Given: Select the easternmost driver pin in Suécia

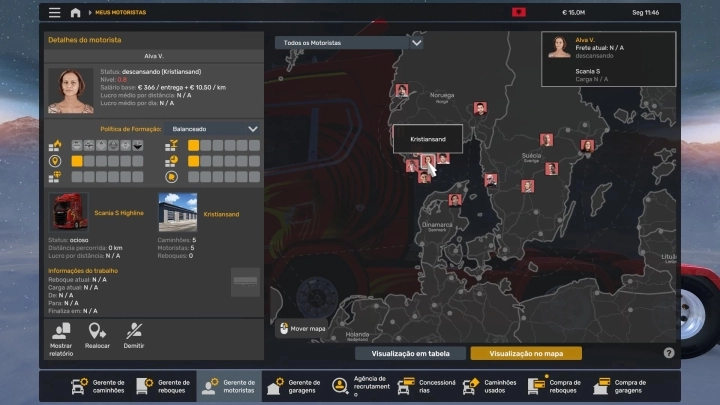Looking at the screenshot, I should click(x=587, y=146).
